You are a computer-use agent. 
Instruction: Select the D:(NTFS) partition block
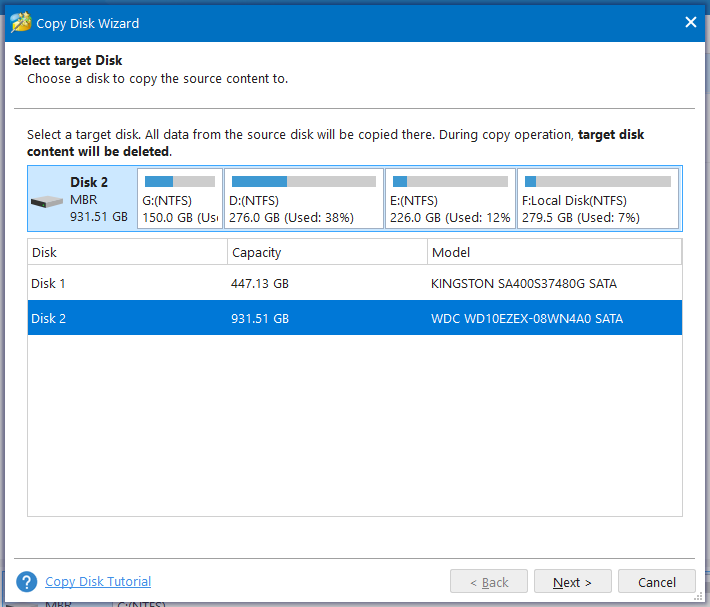304,199
